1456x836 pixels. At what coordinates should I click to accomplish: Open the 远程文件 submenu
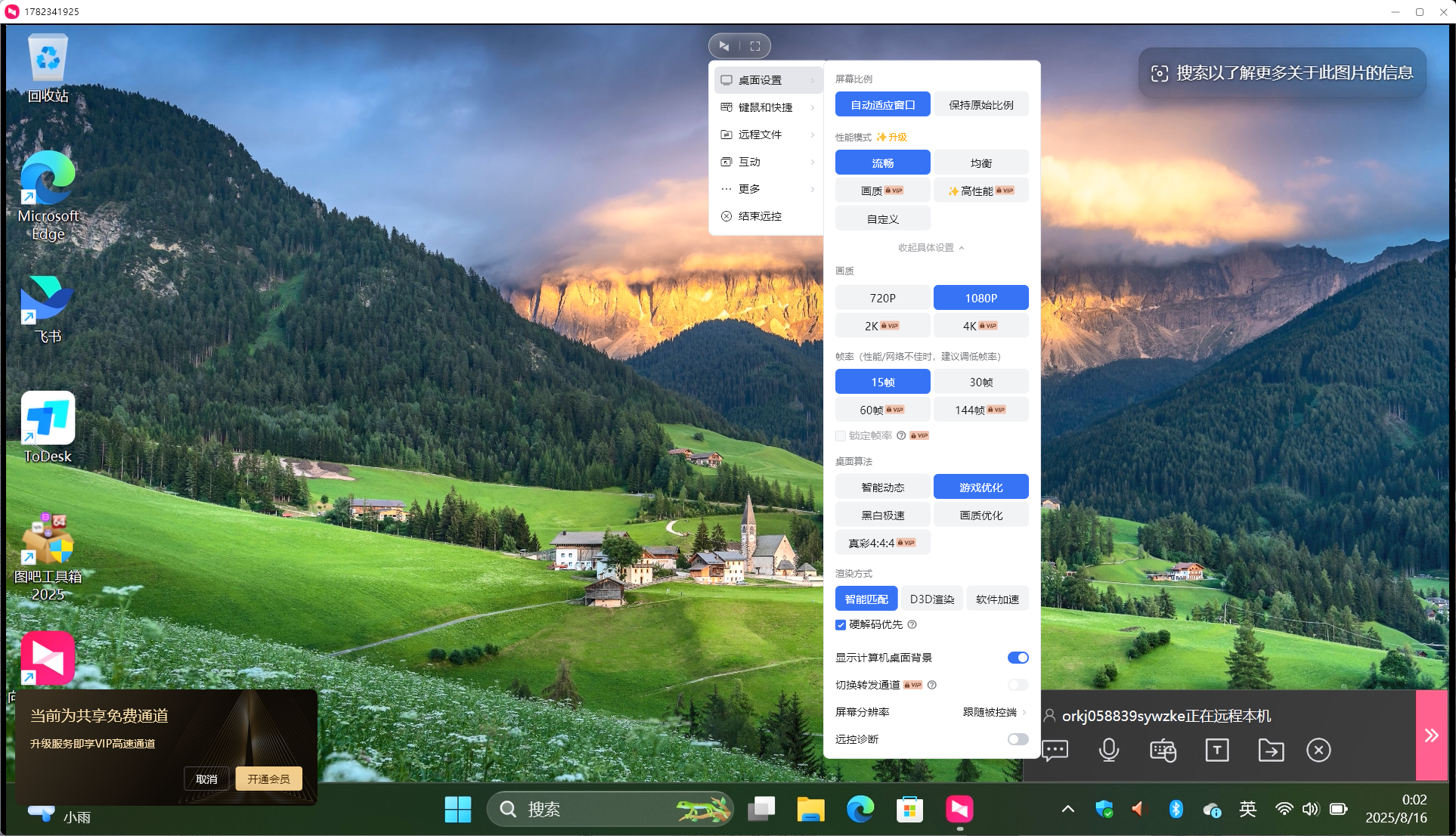pyautogui.click(x=768, y=135)
